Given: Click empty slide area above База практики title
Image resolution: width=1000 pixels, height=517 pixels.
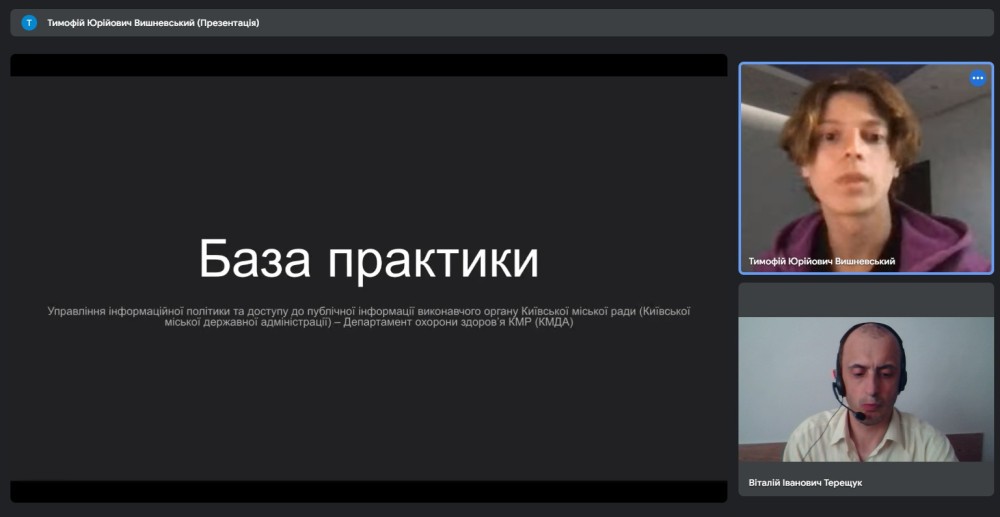Looking at the screenshot, I should pyautogui.click(x=368, y=150).
